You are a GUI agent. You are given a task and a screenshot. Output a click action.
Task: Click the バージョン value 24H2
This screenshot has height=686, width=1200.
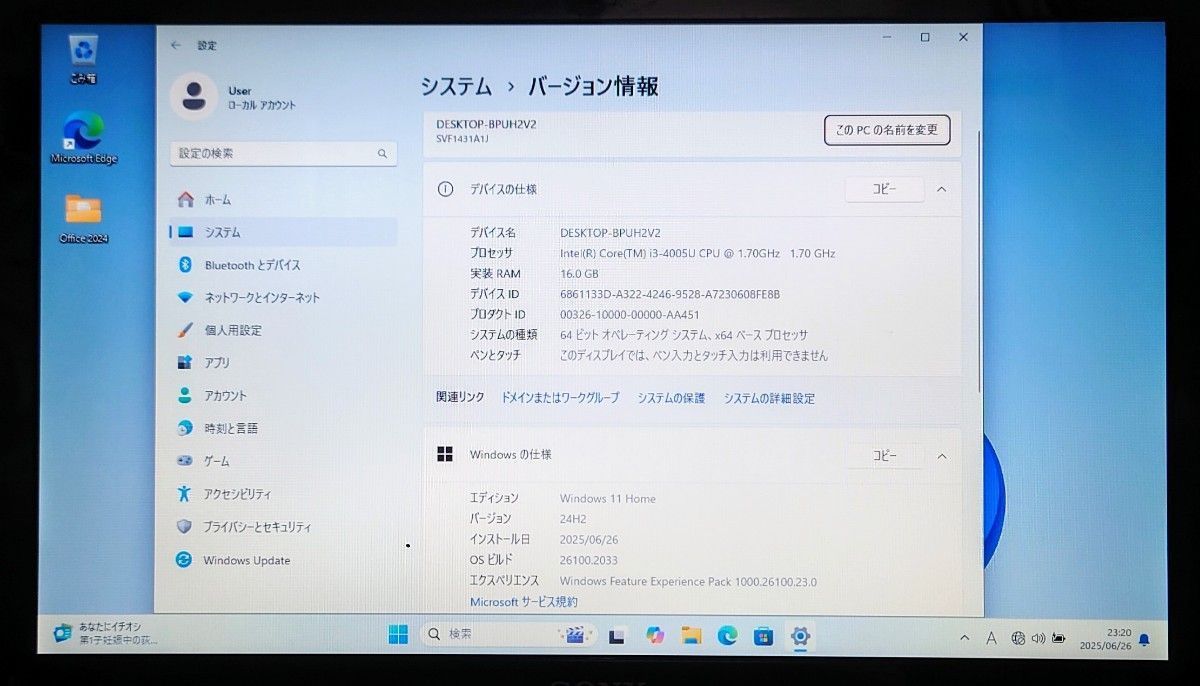(573, 518)
